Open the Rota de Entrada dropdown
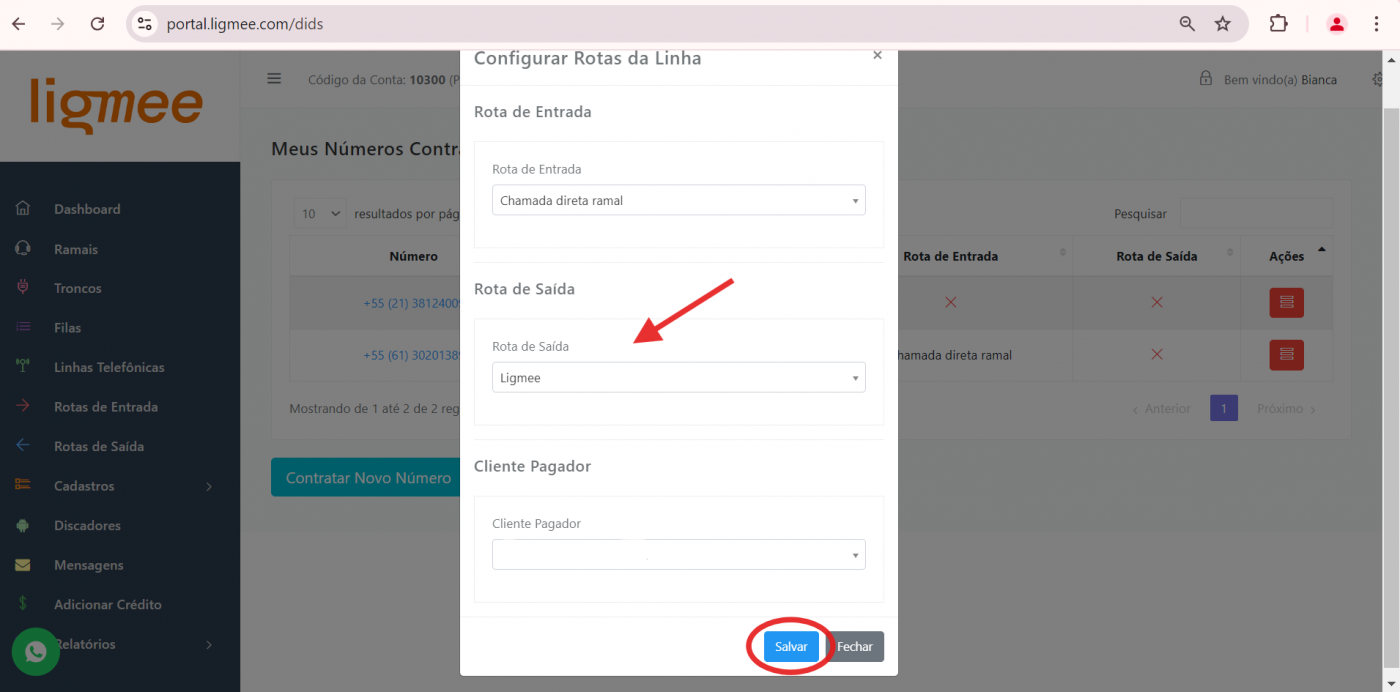Screen dimensions: 1400x692 point(679,200)
